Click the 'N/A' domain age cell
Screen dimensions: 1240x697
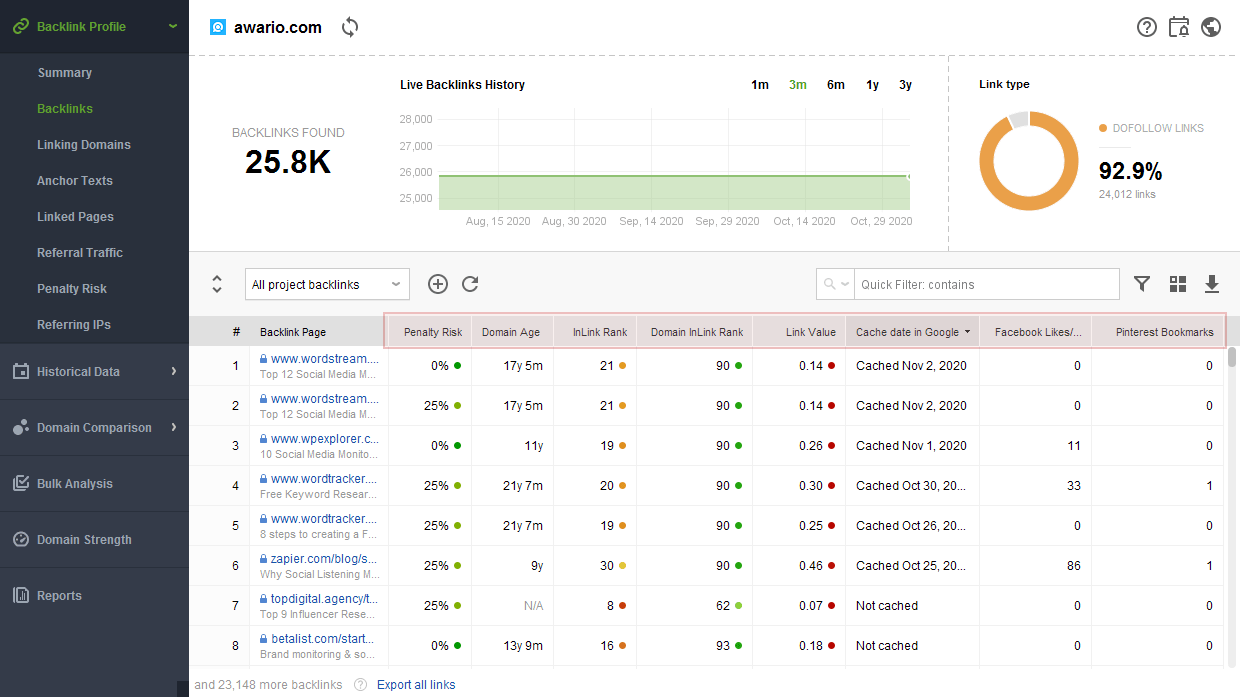[533, 606]
